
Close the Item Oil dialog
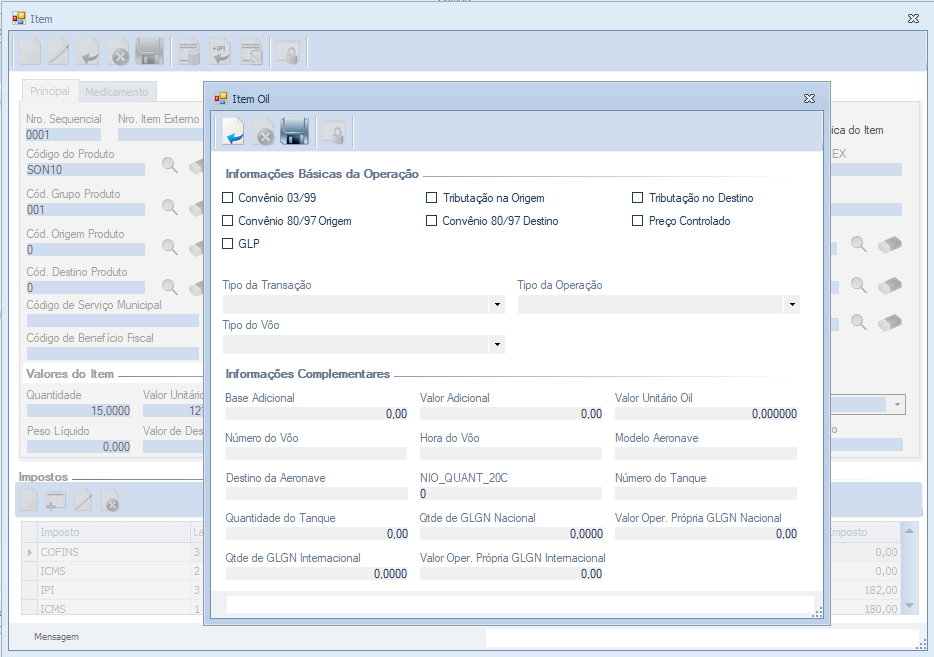pos(809,98)
